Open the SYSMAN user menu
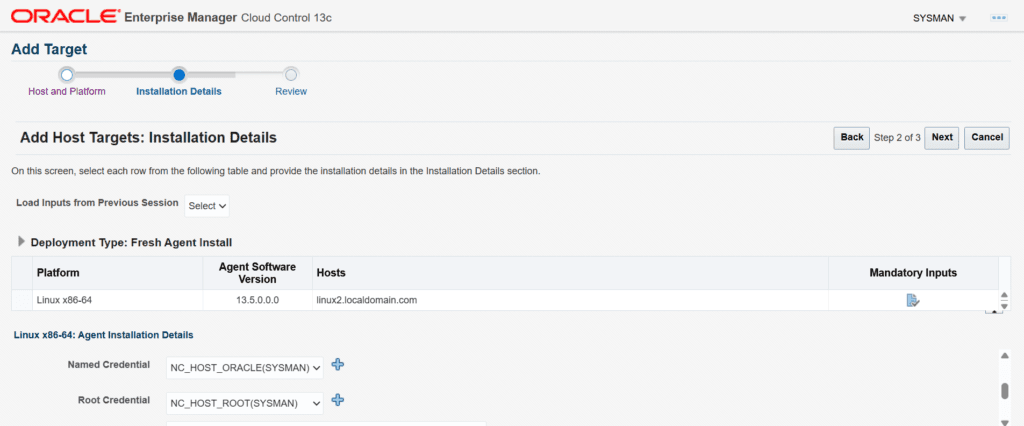The image size is (1024, 426). point(939,18)
